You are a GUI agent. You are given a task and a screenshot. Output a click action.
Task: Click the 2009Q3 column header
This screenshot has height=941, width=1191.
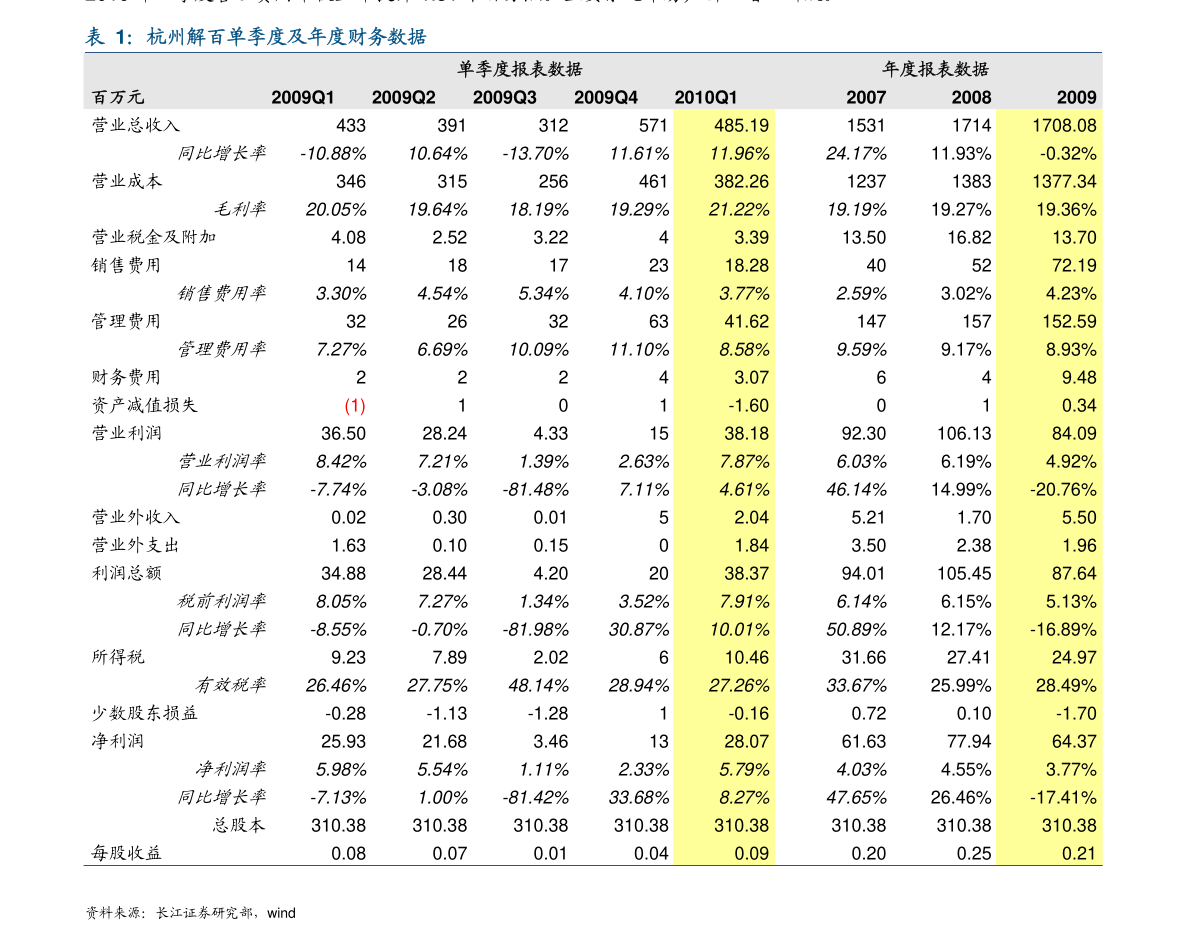(504, 97)
